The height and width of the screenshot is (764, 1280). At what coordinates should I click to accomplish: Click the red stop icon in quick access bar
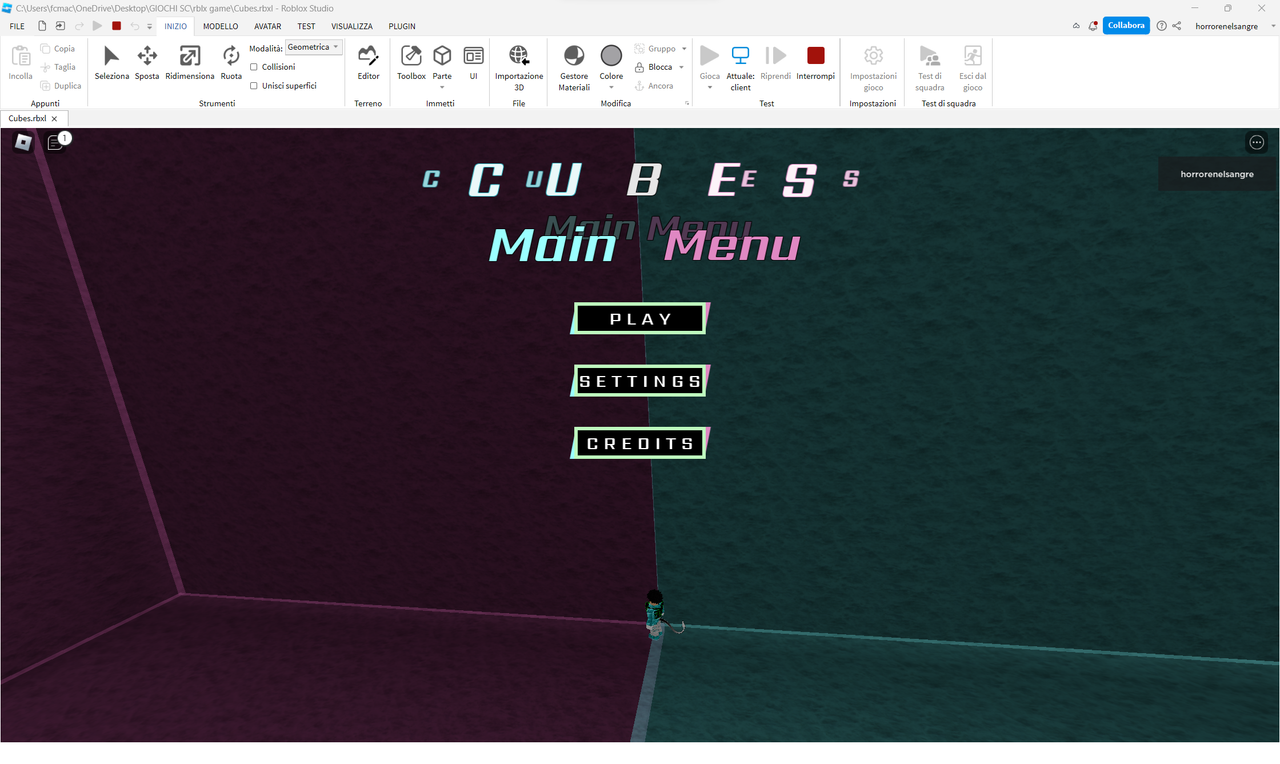coord(116,26)
